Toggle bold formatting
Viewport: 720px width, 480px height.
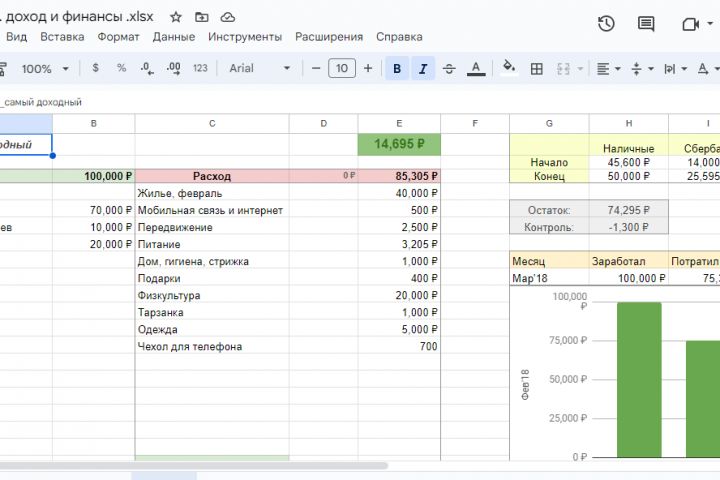(397, 68)
